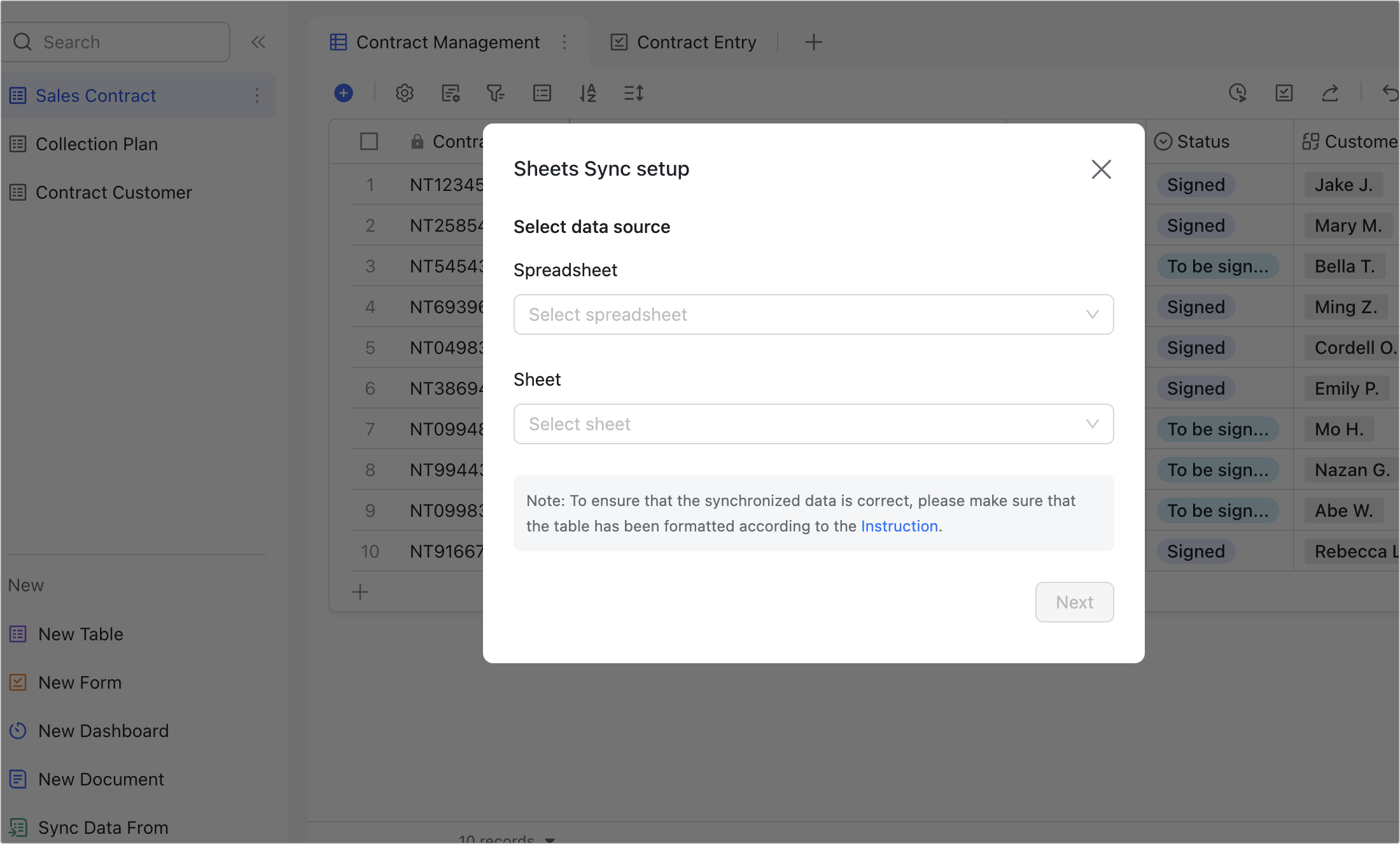Open the record history clock icon
1400x844 pixels.
coord(1237,93)
